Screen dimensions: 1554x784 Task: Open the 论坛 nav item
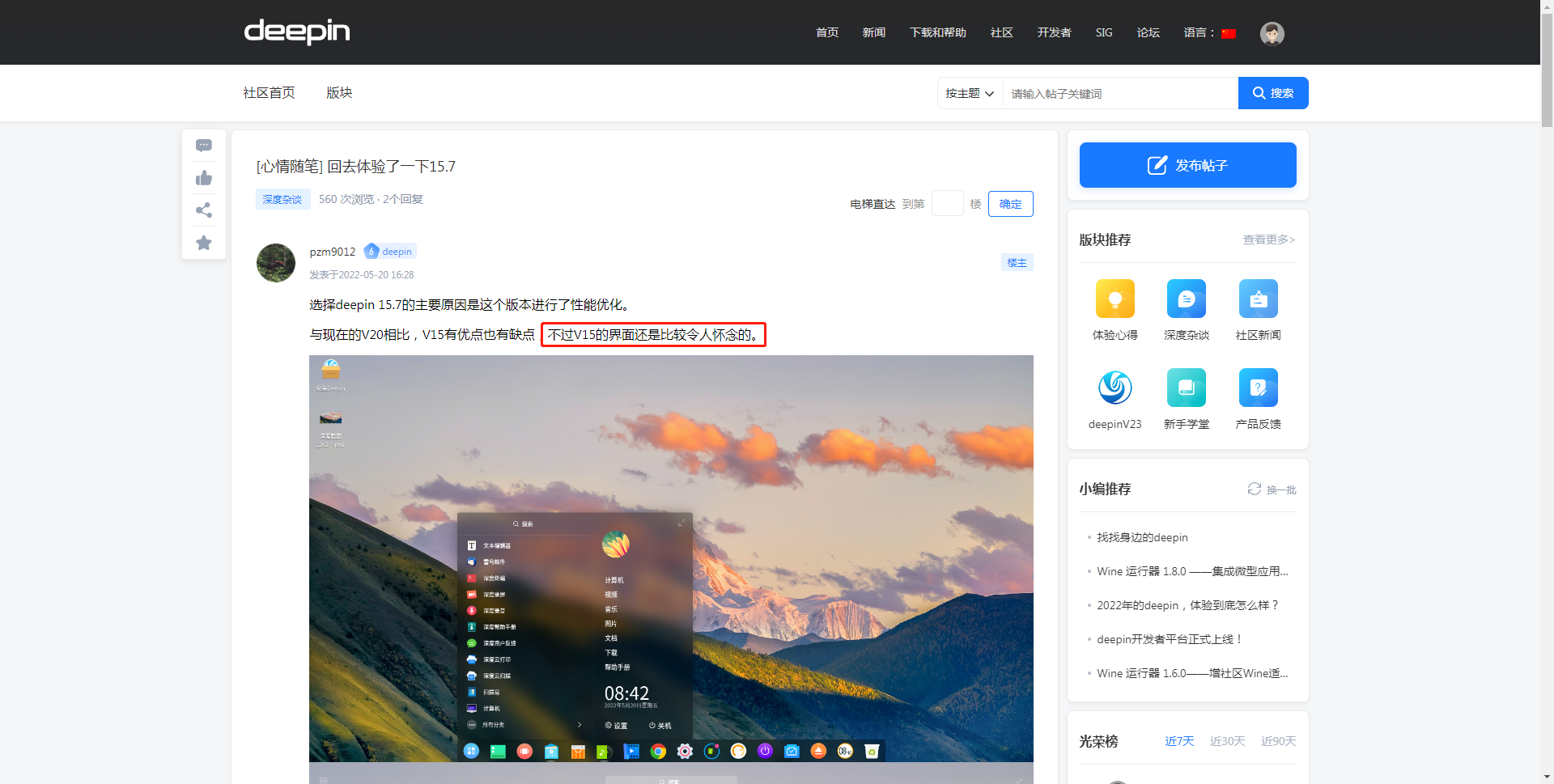pyautogui.click(x=1149, y=32)
